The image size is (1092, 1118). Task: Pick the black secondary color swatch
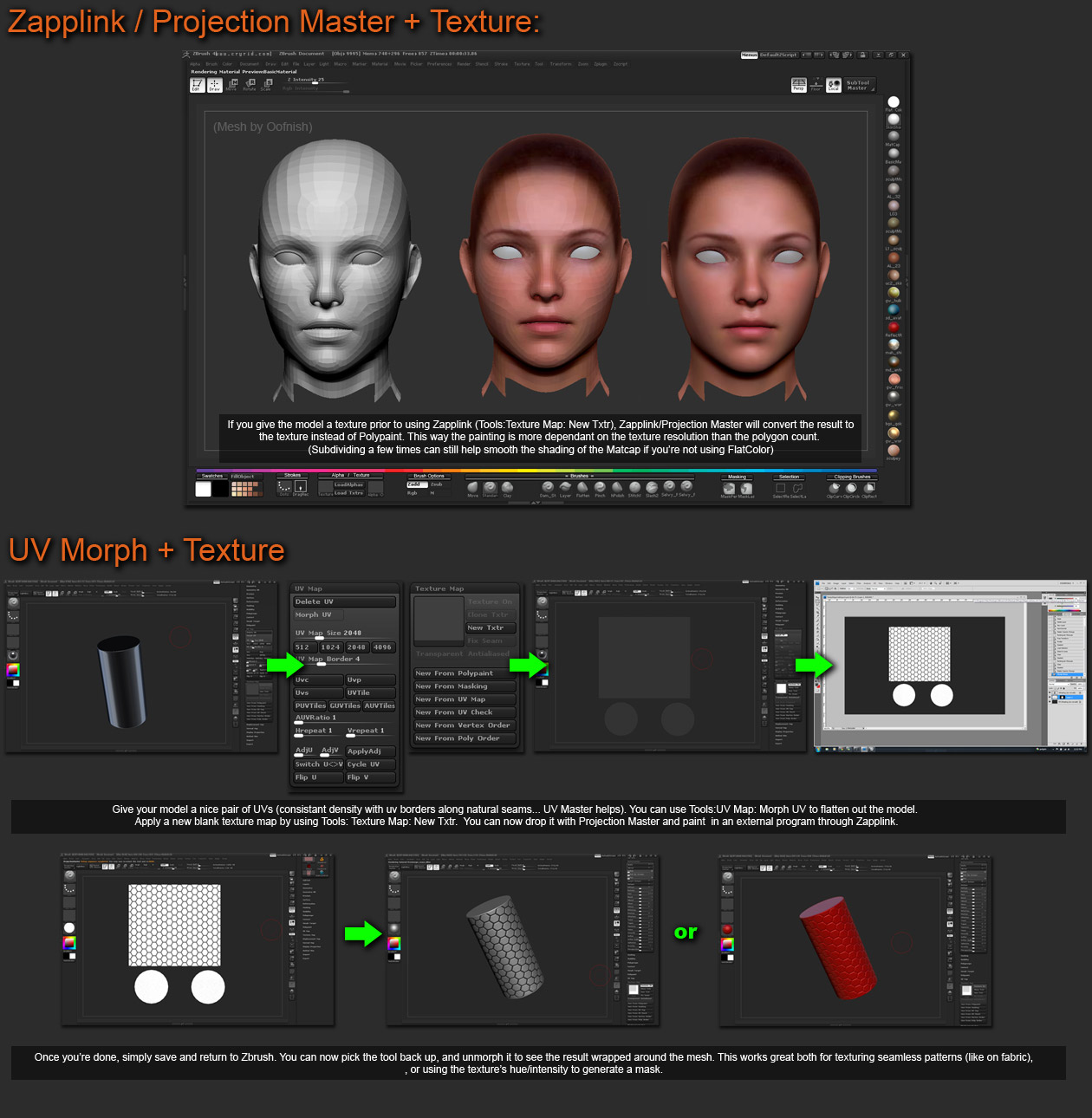pyautogui.click(x=220, y=489)
